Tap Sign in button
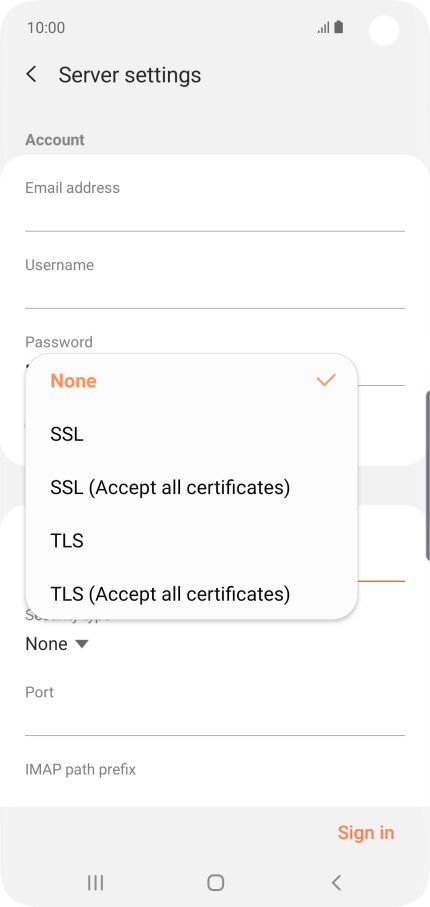430x907 pixels. point(366,832)
